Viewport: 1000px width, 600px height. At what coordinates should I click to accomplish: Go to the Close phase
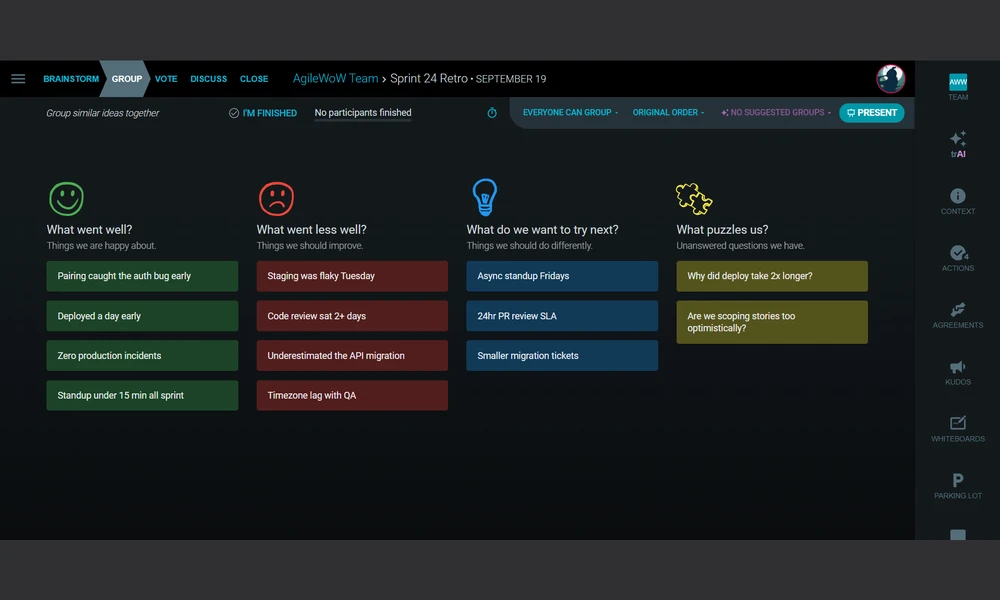(254, 79)
